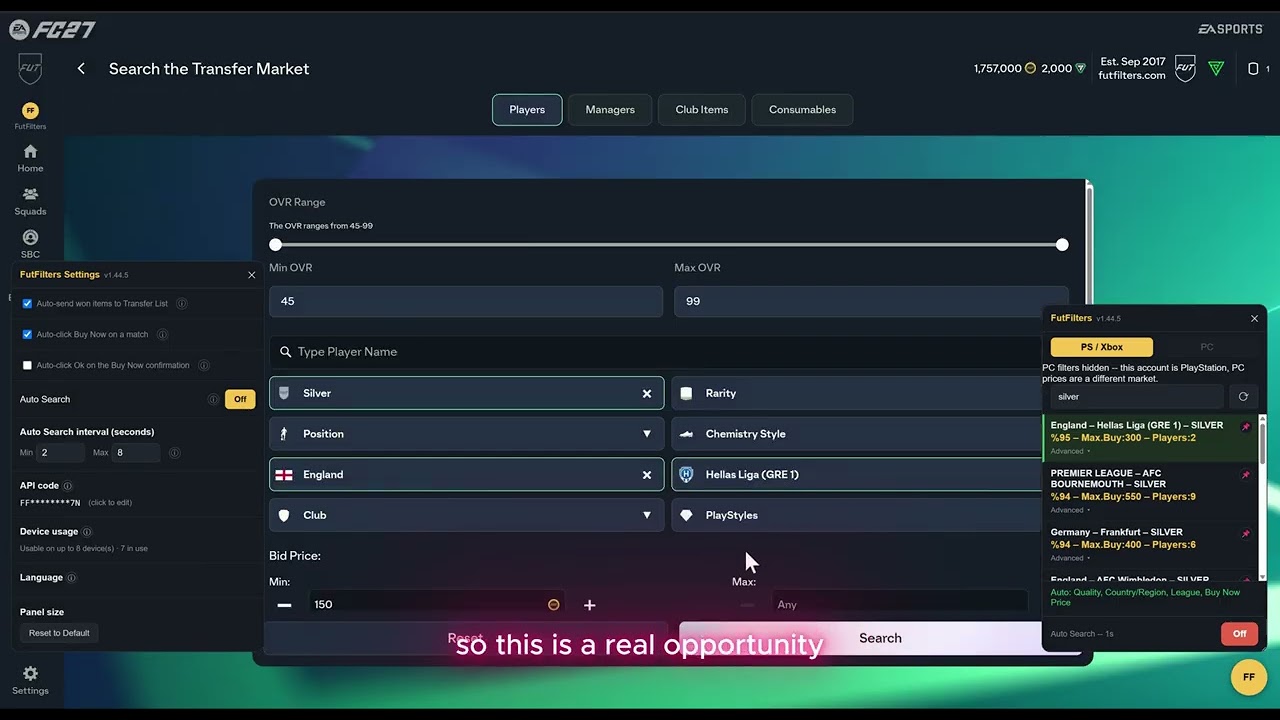The image size is (1280, 720).
Task: Clear the Silver quality filter
Action: coord(647,394)
